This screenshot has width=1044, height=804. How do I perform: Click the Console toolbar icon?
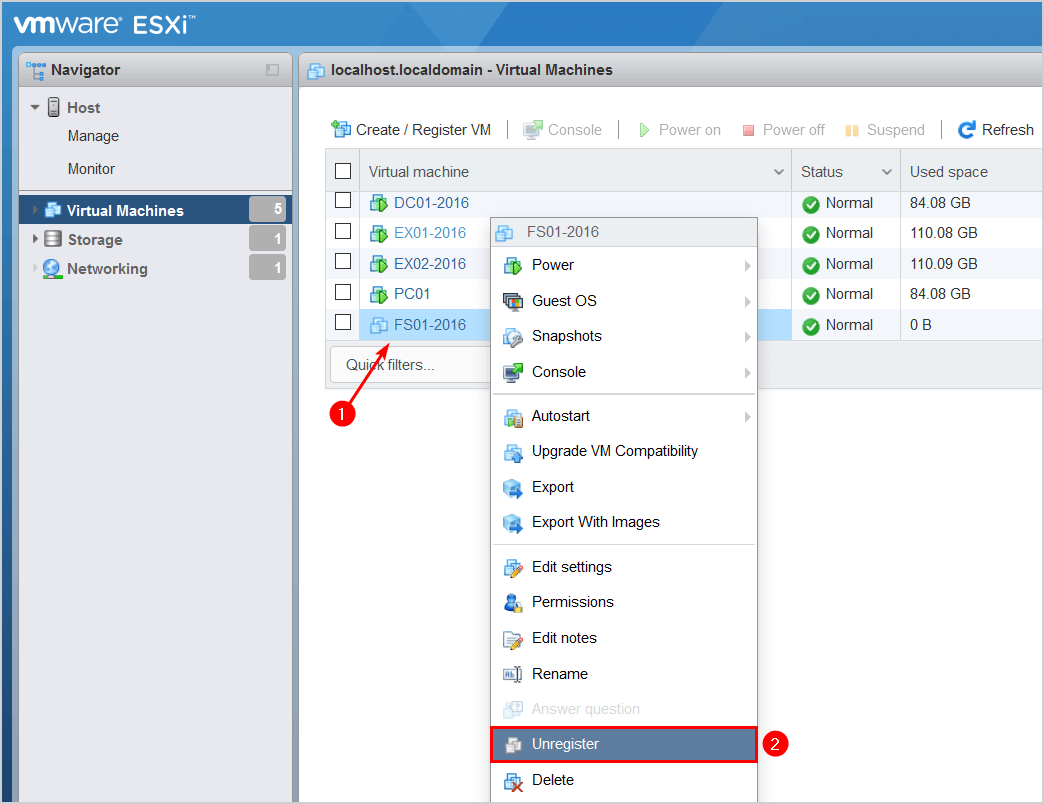[533, 130]
